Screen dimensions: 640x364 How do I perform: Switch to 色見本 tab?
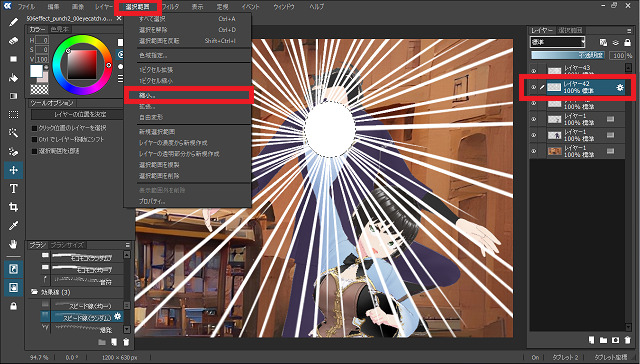(x=60, y=29)
